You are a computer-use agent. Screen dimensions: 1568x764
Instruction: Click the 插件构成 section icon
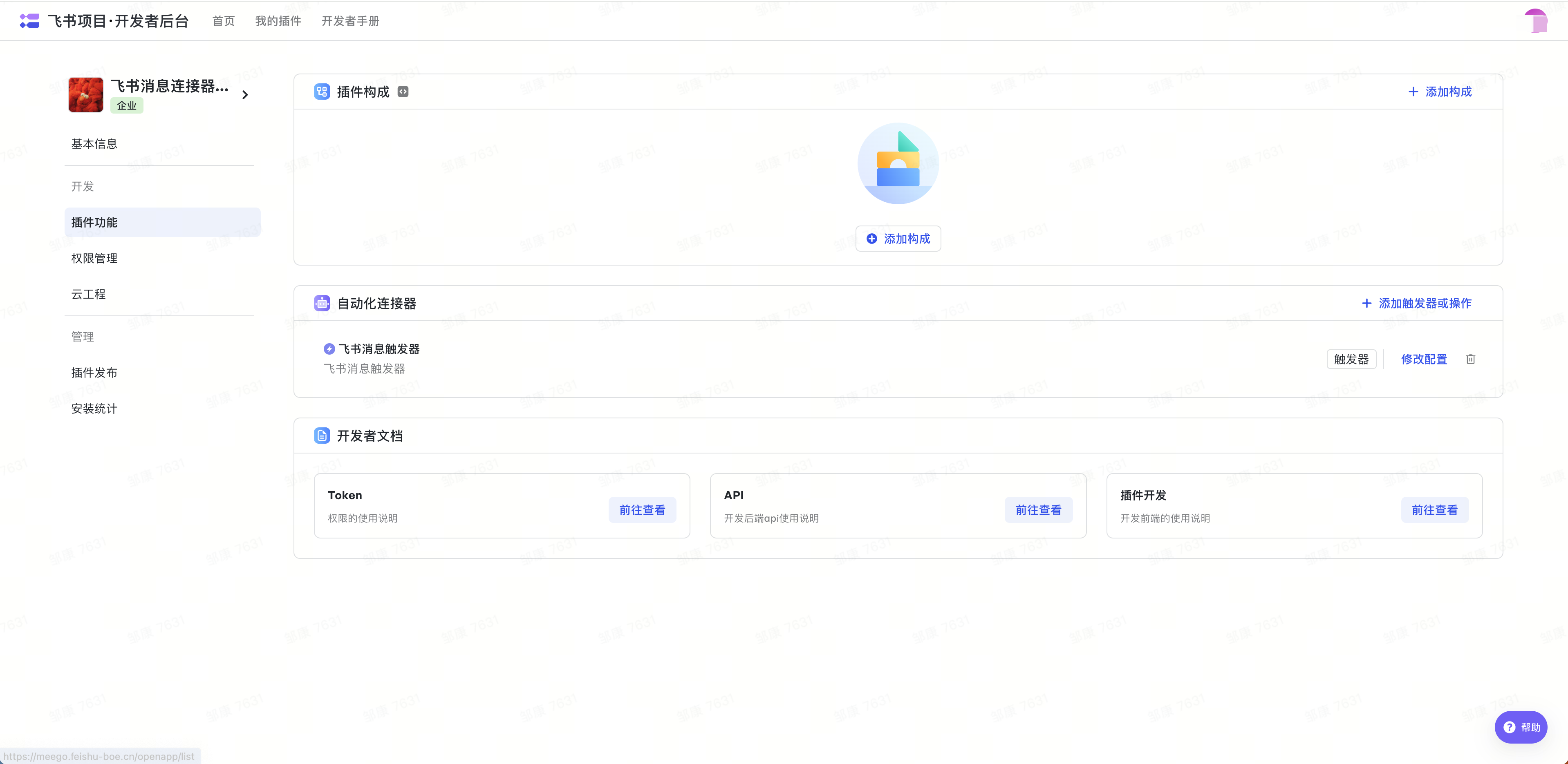322,92
